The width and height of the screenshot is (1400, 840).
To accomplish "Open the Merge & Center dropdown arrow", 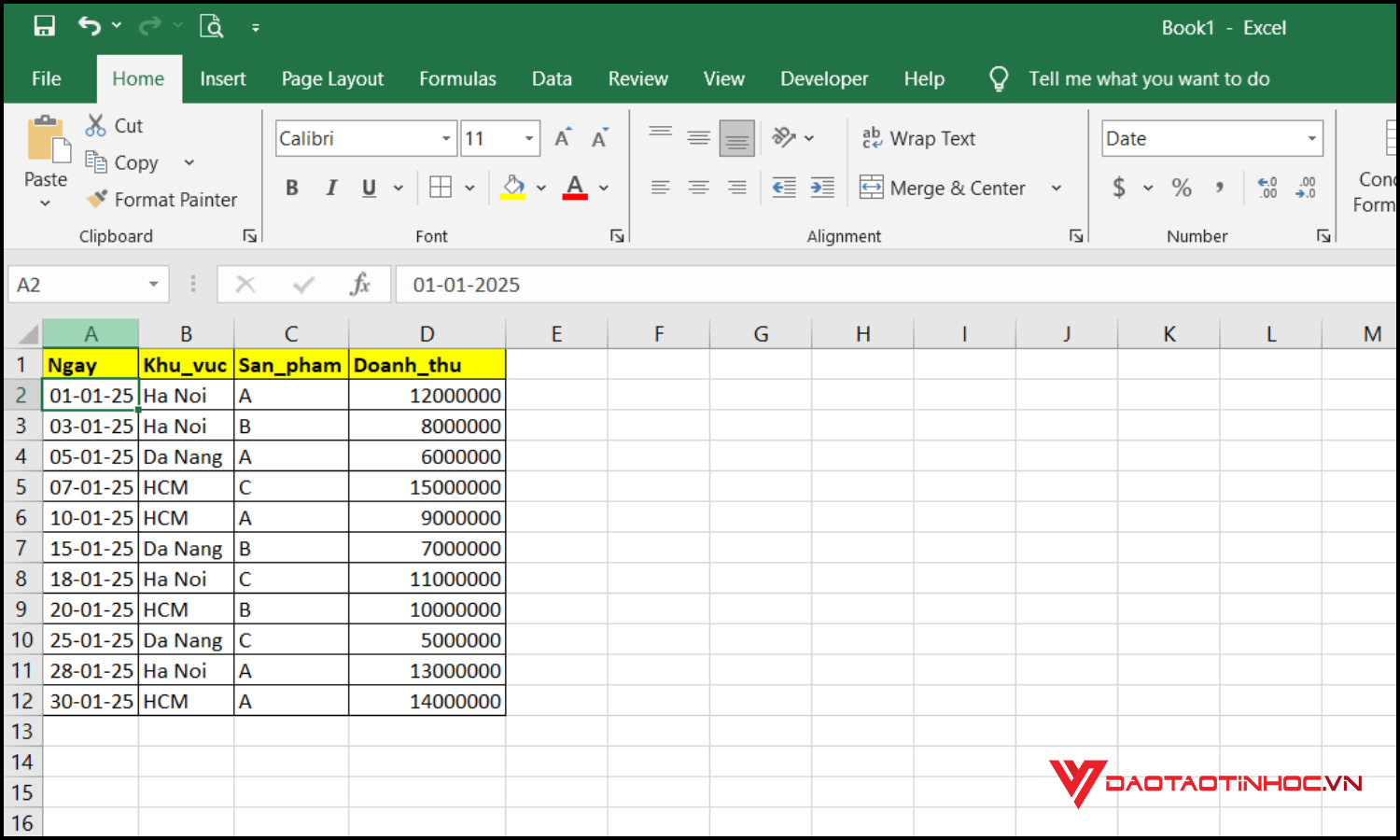I will 1056,187.
